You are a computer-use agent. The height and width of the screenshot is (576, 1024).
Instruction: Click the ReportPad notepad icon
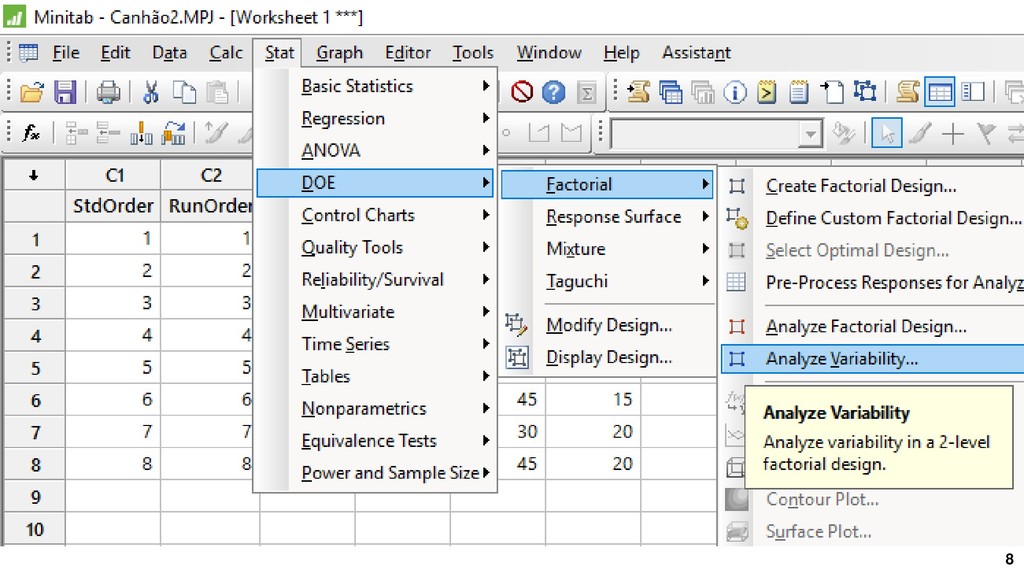[799, 92]
